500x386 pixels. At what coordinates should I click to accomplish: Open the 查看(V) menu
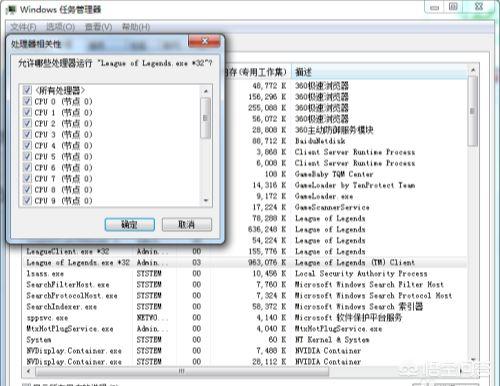98,27
